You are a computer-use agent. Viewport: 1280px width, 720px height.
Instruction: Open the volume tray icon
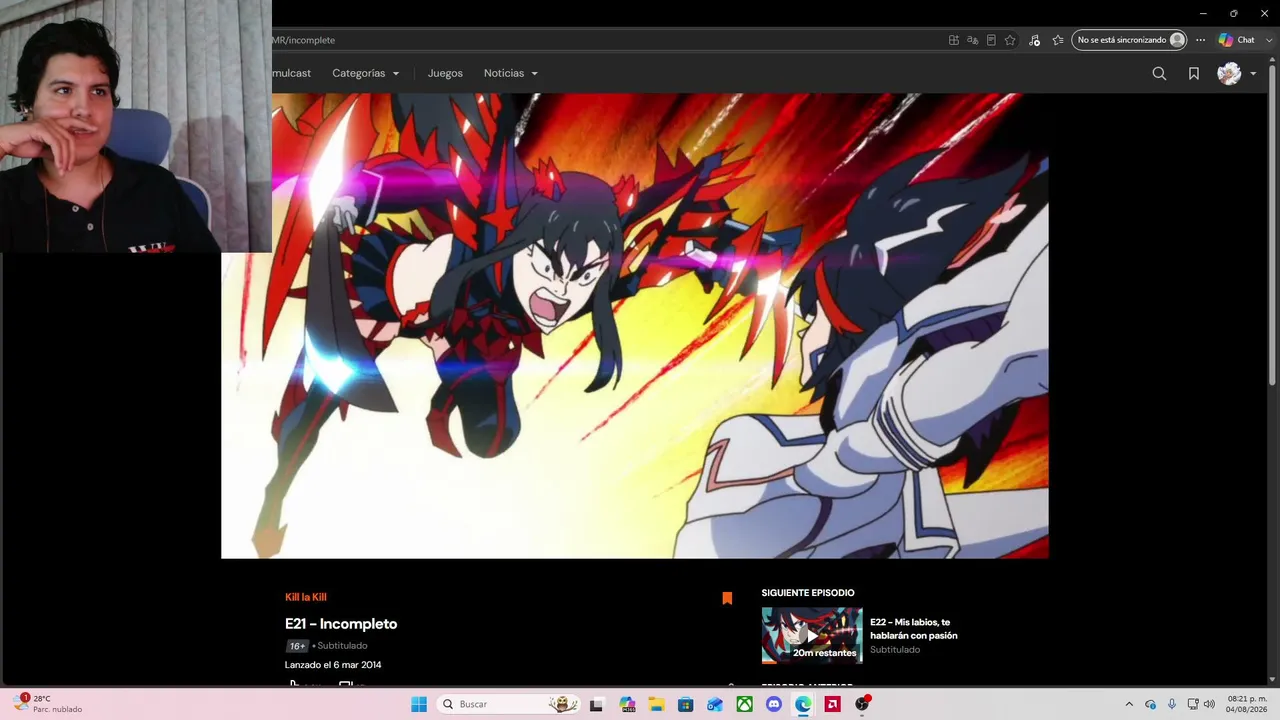[x=1209, y=704]
